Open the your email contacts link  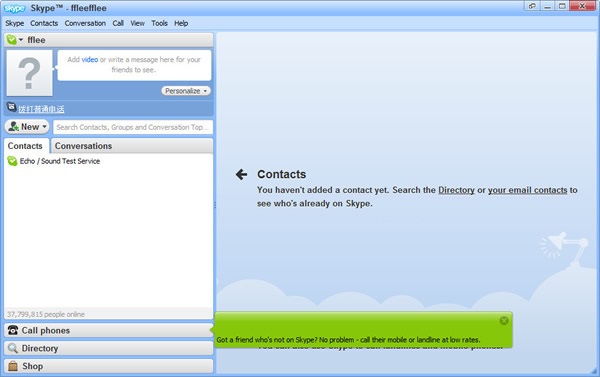coord(527,190)
